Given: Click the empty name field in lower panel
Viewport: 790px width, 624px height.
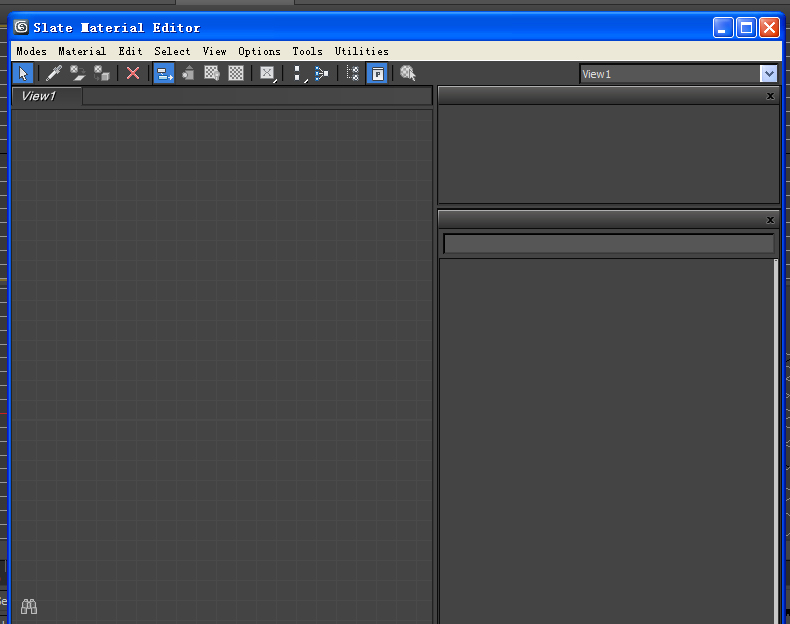Looking at the screenshot, I should [609, 244].
